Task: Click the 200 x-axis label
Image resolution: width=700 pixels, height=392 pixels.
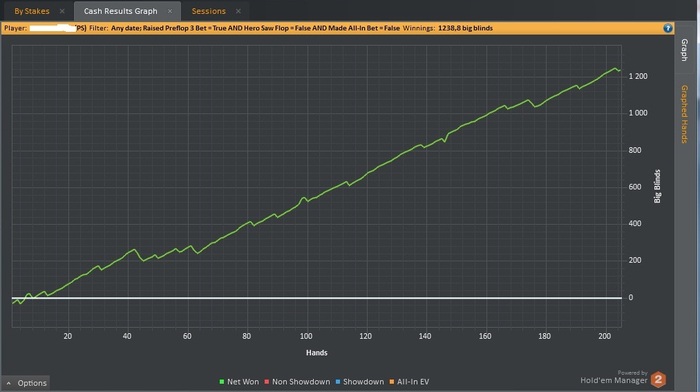Action: [x=604, y=336]
